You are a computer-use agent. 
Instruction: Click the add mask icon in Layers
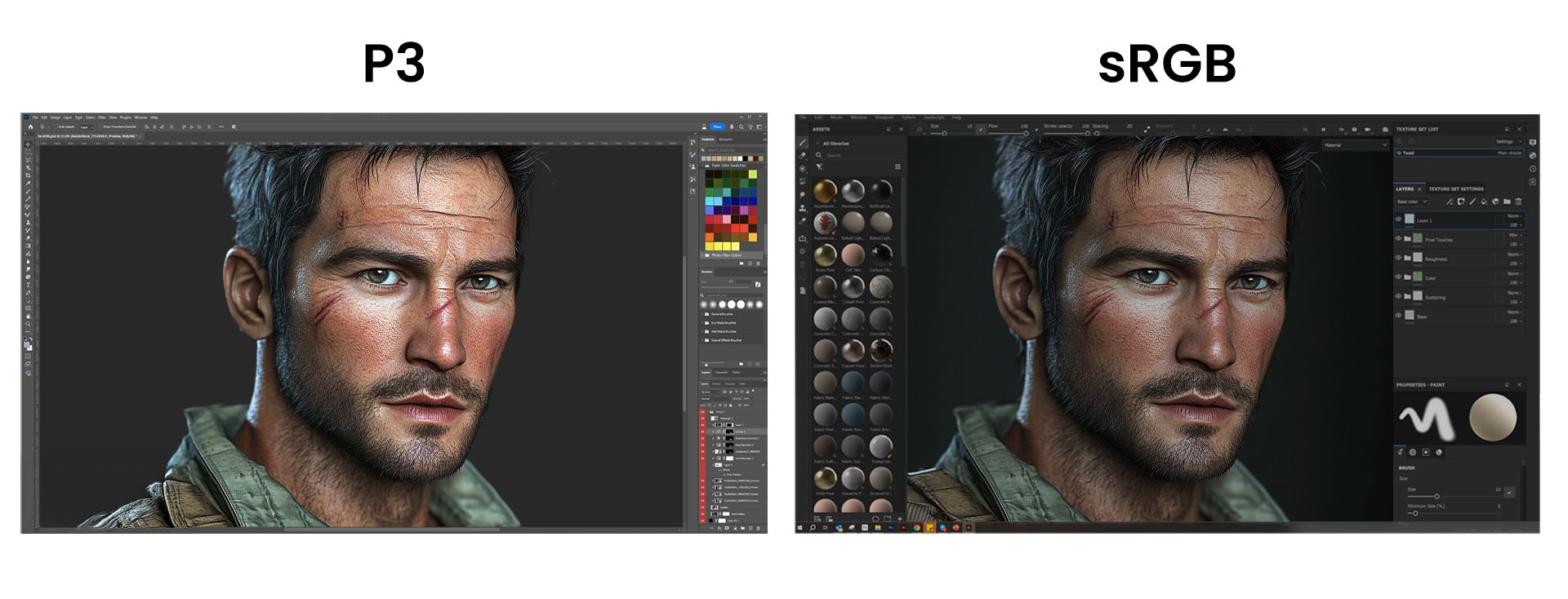[1460, 202]
